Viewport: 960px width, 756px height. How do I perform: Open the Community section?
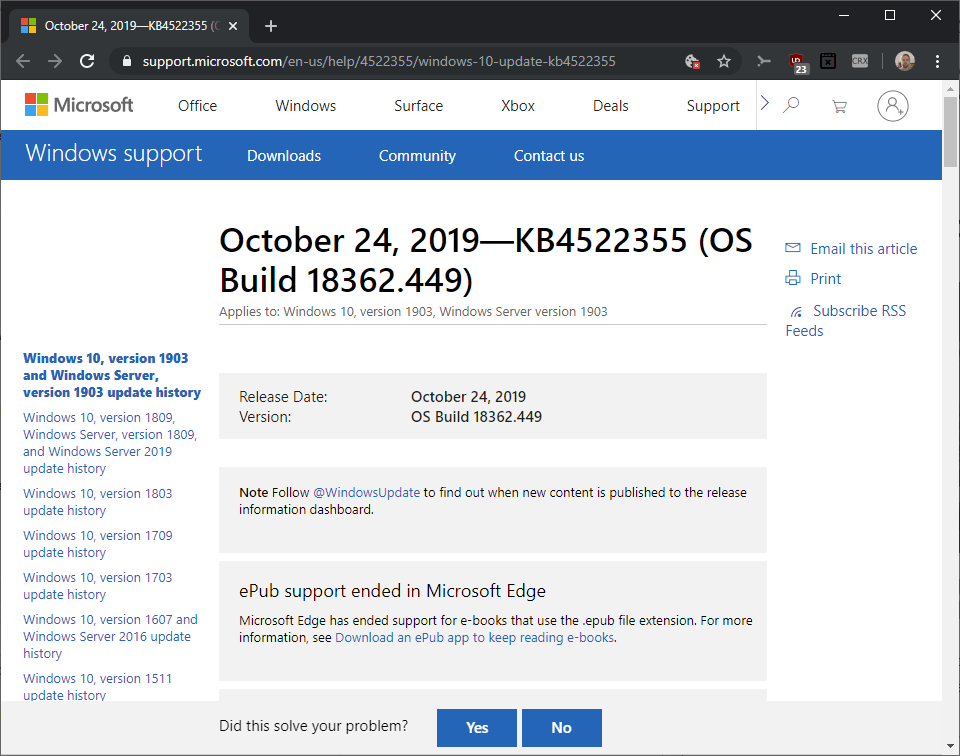tap(417, 156)
